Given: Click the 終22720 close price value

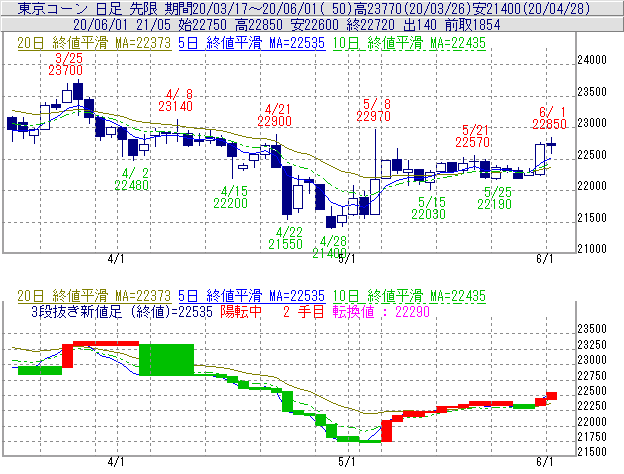Looking at the screenshot, I should (x=370, y=25).
